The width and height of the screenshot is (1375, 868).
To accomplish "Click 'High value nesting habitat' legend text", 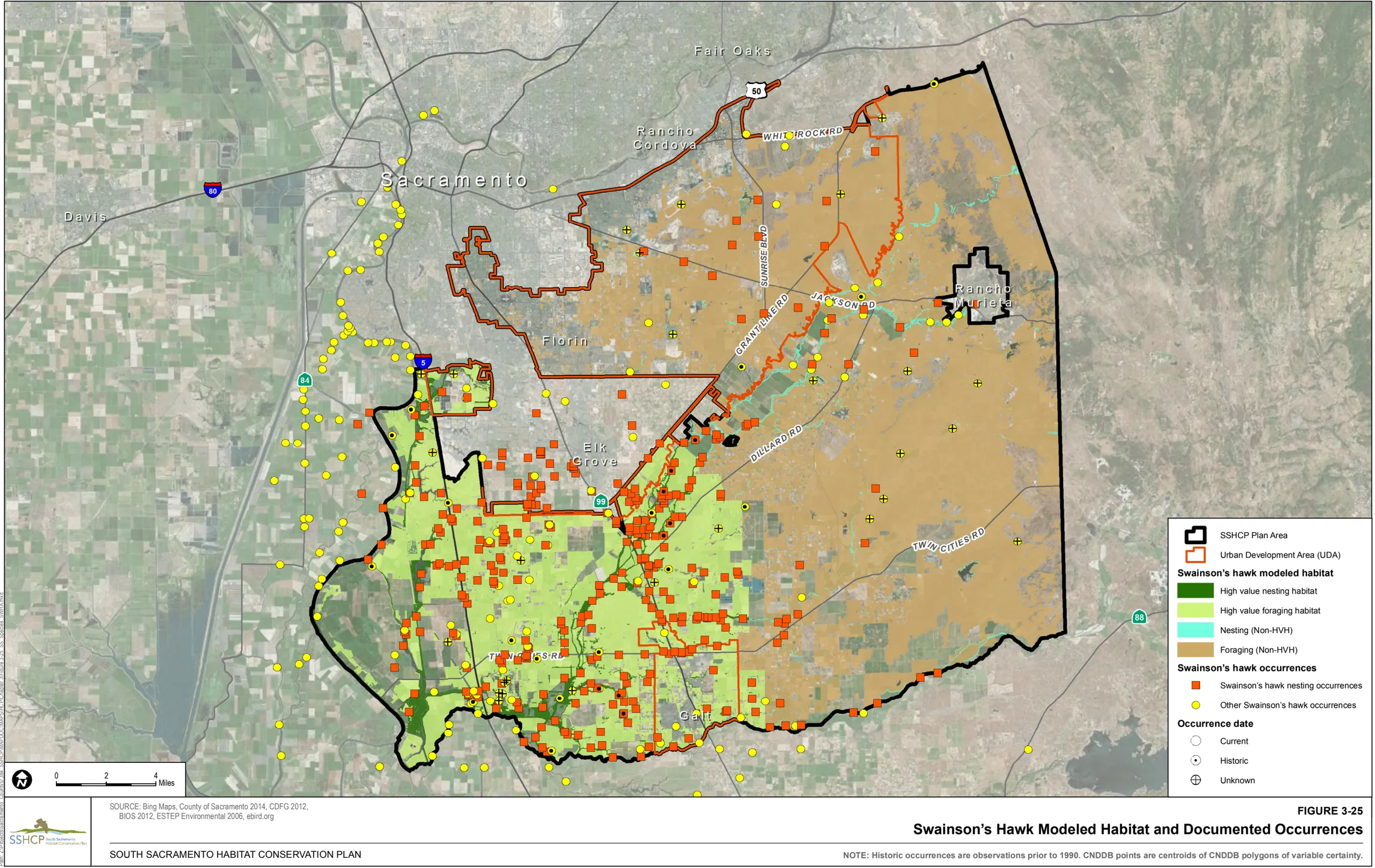I will click(1268, 591).
